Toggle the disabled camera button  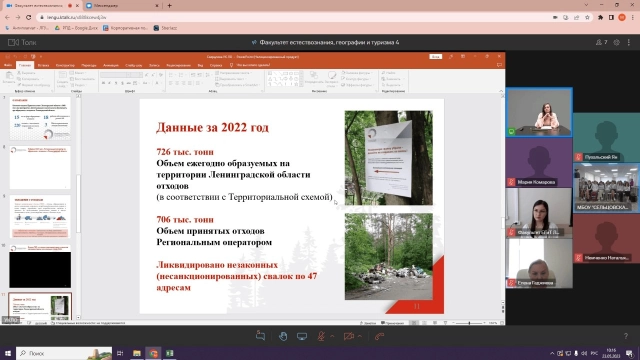tap(349, 336)
